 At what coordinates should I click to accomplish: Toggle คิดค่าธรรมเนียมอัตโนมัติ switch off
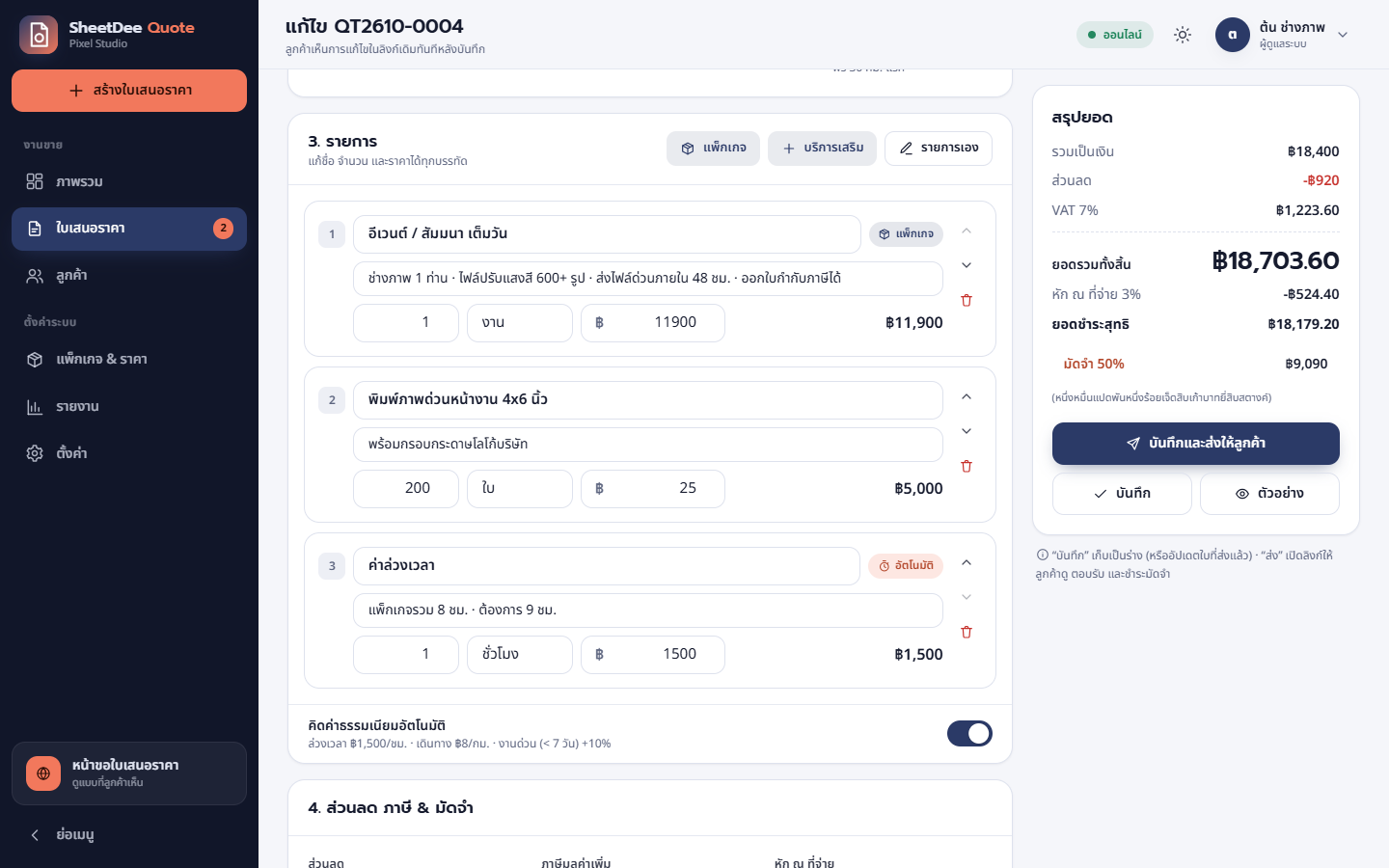[x=969, y=734]
